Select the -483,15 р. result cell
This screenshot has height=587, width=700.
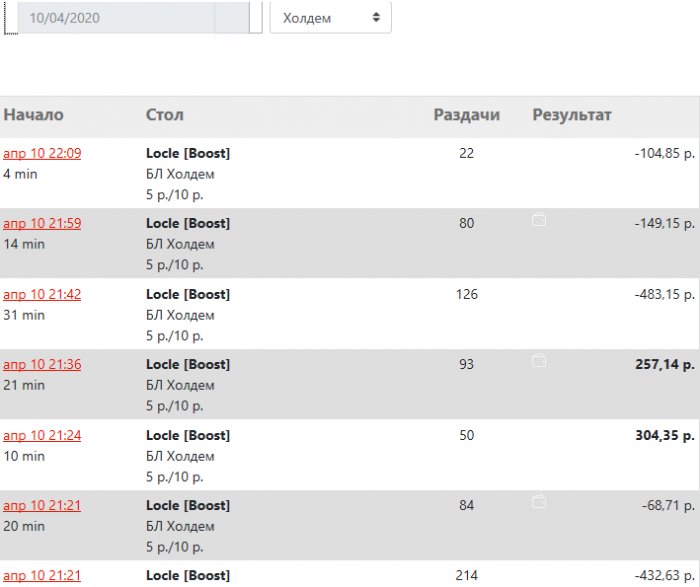point(663,294)
